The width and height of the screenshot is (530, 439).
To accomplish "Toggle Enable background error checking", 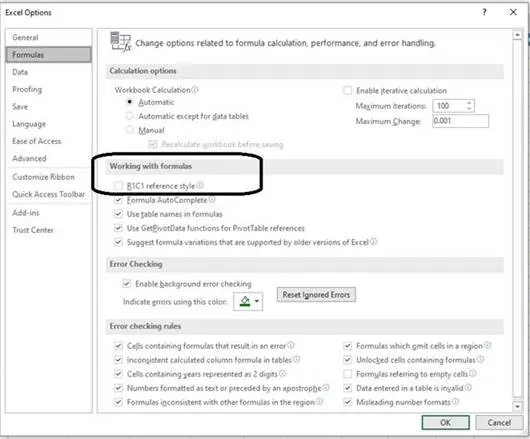I will coord(126,284).
